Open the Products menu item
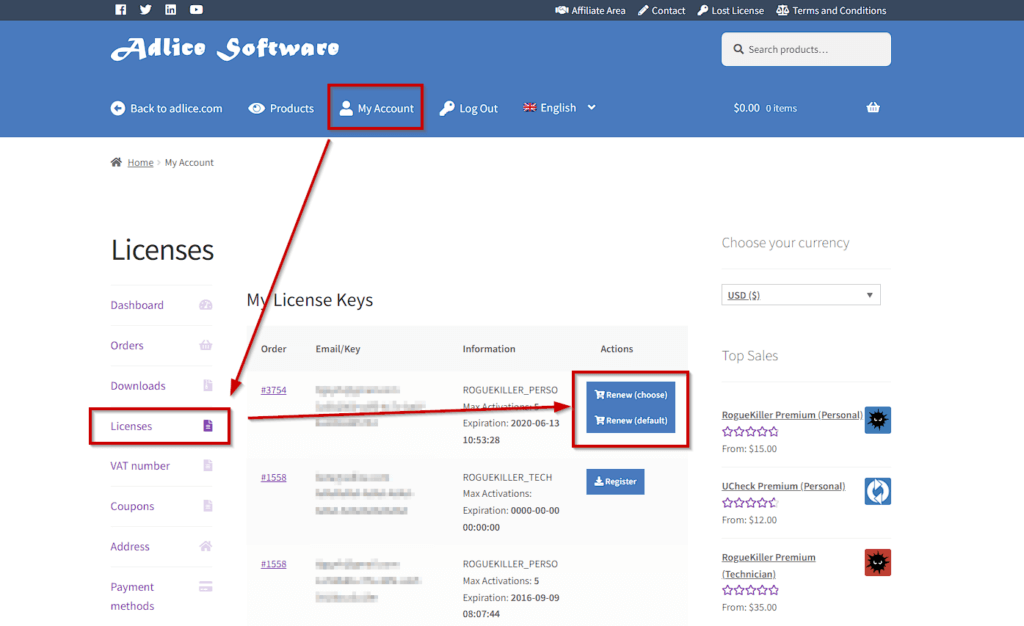1024x626 pixels. click(281, 108)
